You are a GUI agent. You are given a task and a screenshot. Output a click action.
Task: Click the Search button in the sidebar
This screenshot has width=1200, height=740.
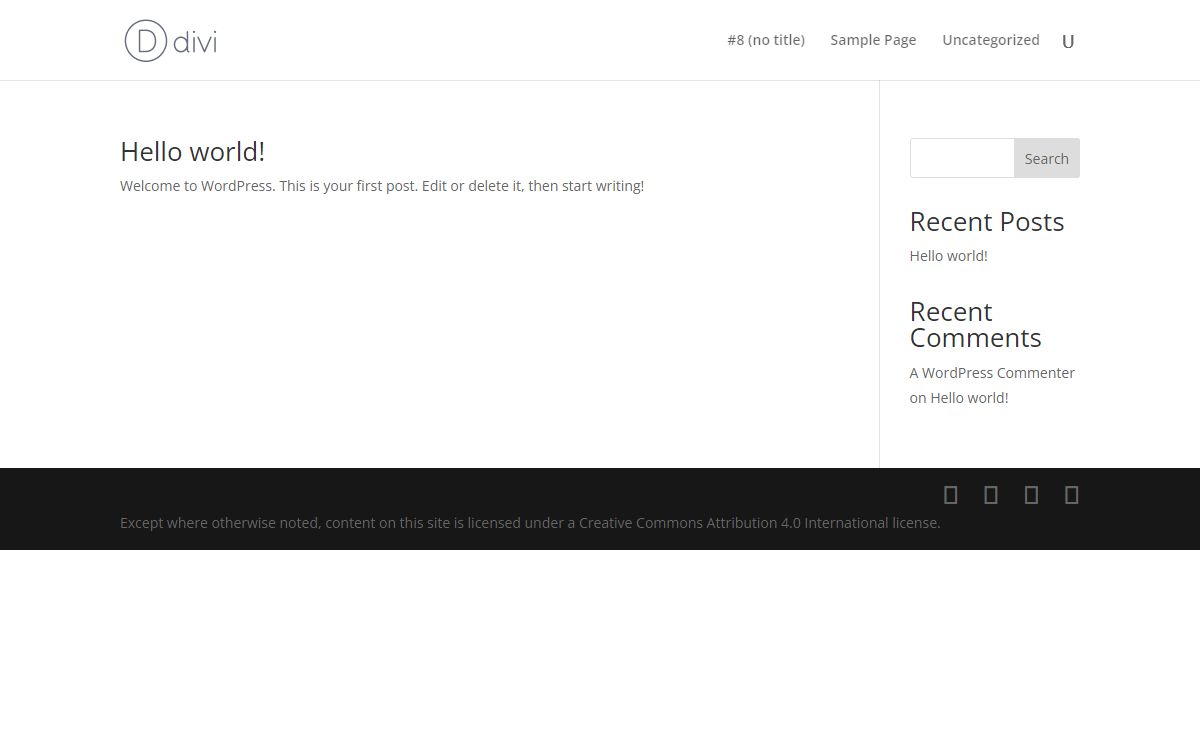1047,158
